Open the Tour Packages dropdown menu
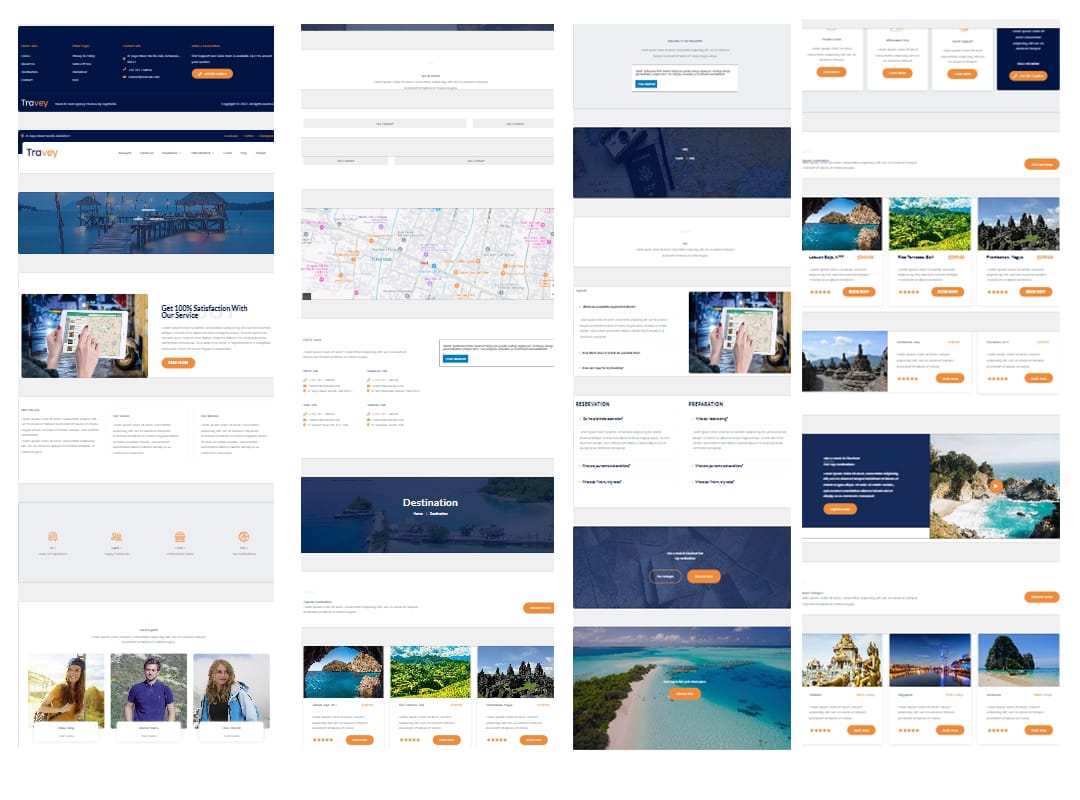The image size is (1080, 800). click(x=203, y=153)
